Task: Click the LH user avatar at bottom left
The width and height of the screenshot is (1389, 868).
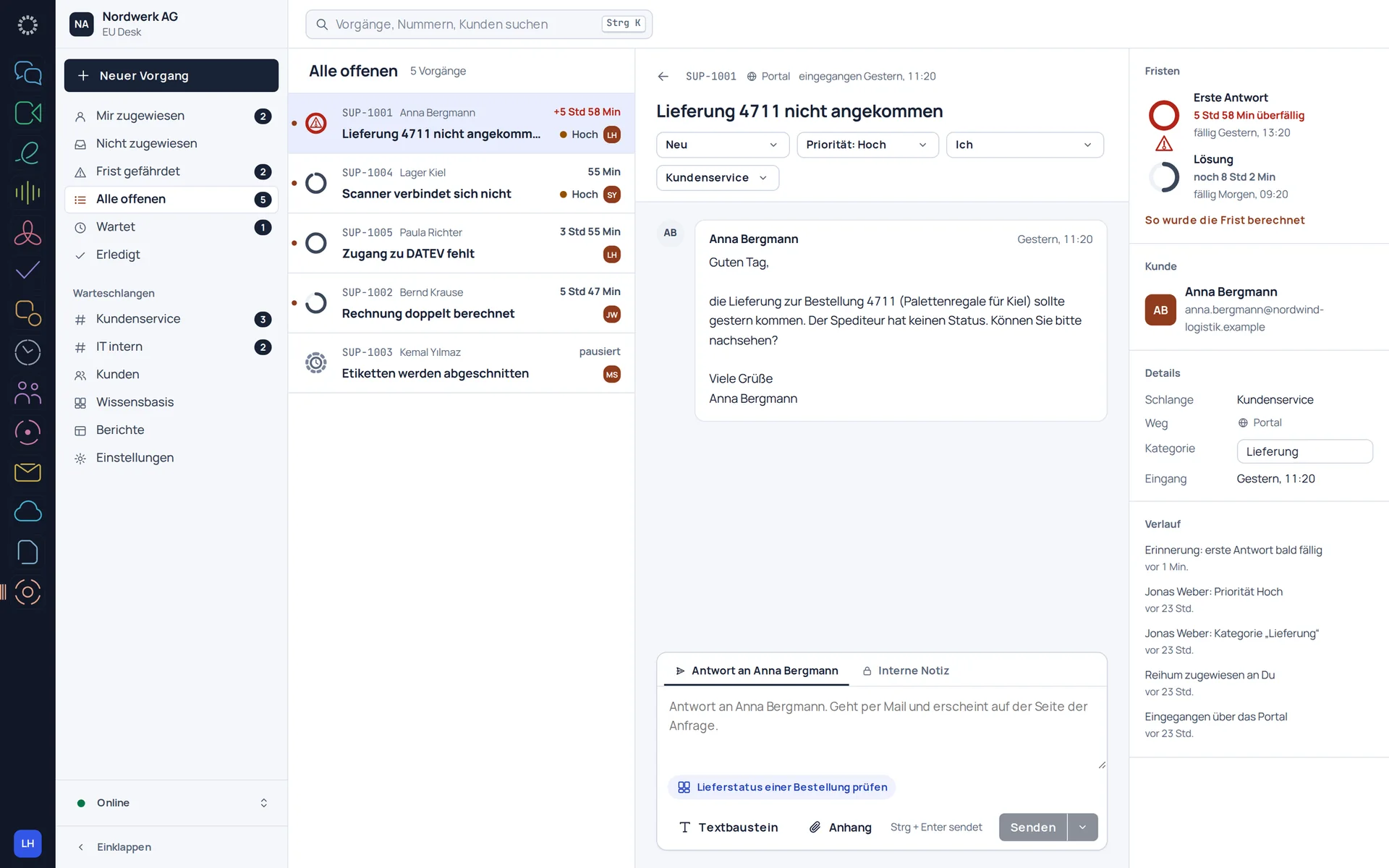Action: 27,843
